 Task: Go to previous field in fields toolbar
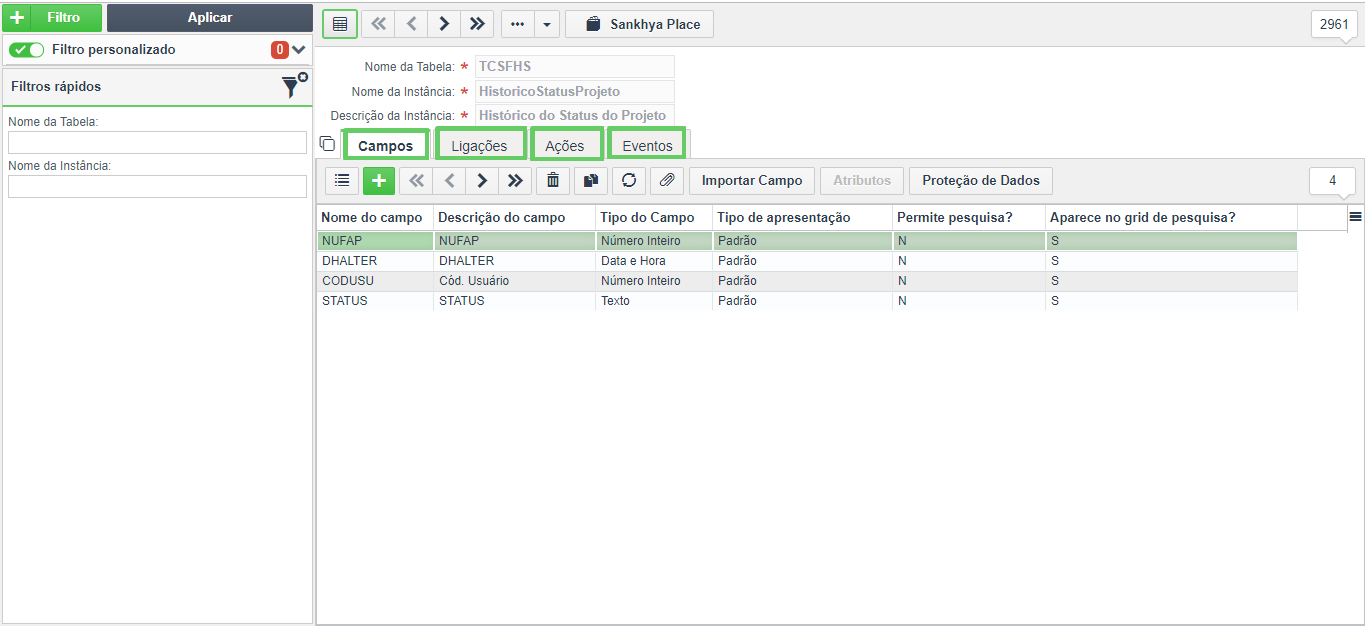pyautogui.click(x=449, y=180)
